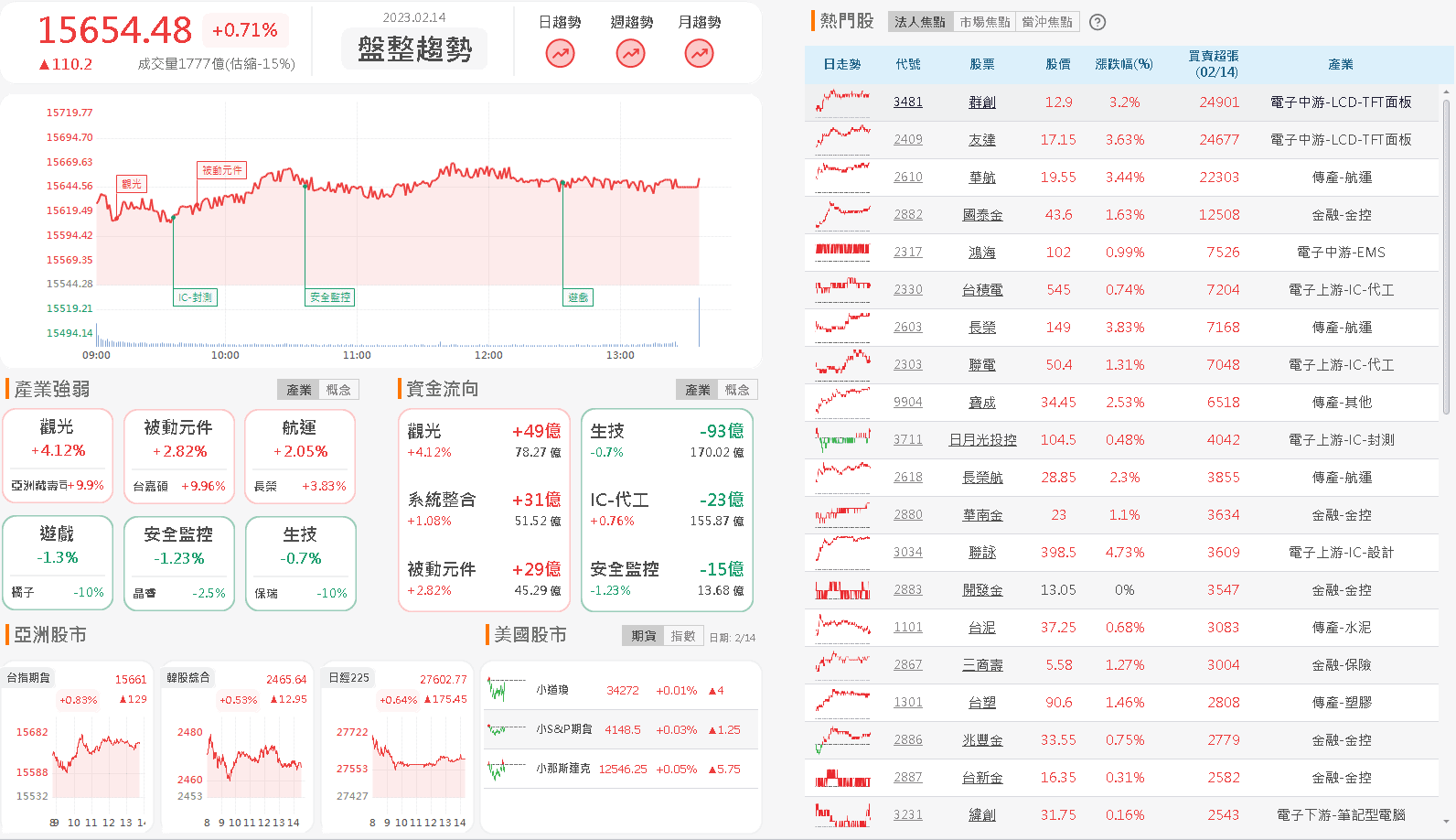Screen dimensions: 1456x840
Task: Switch to the 當沖焦點 tab
Action: (x=1047, y=22)
